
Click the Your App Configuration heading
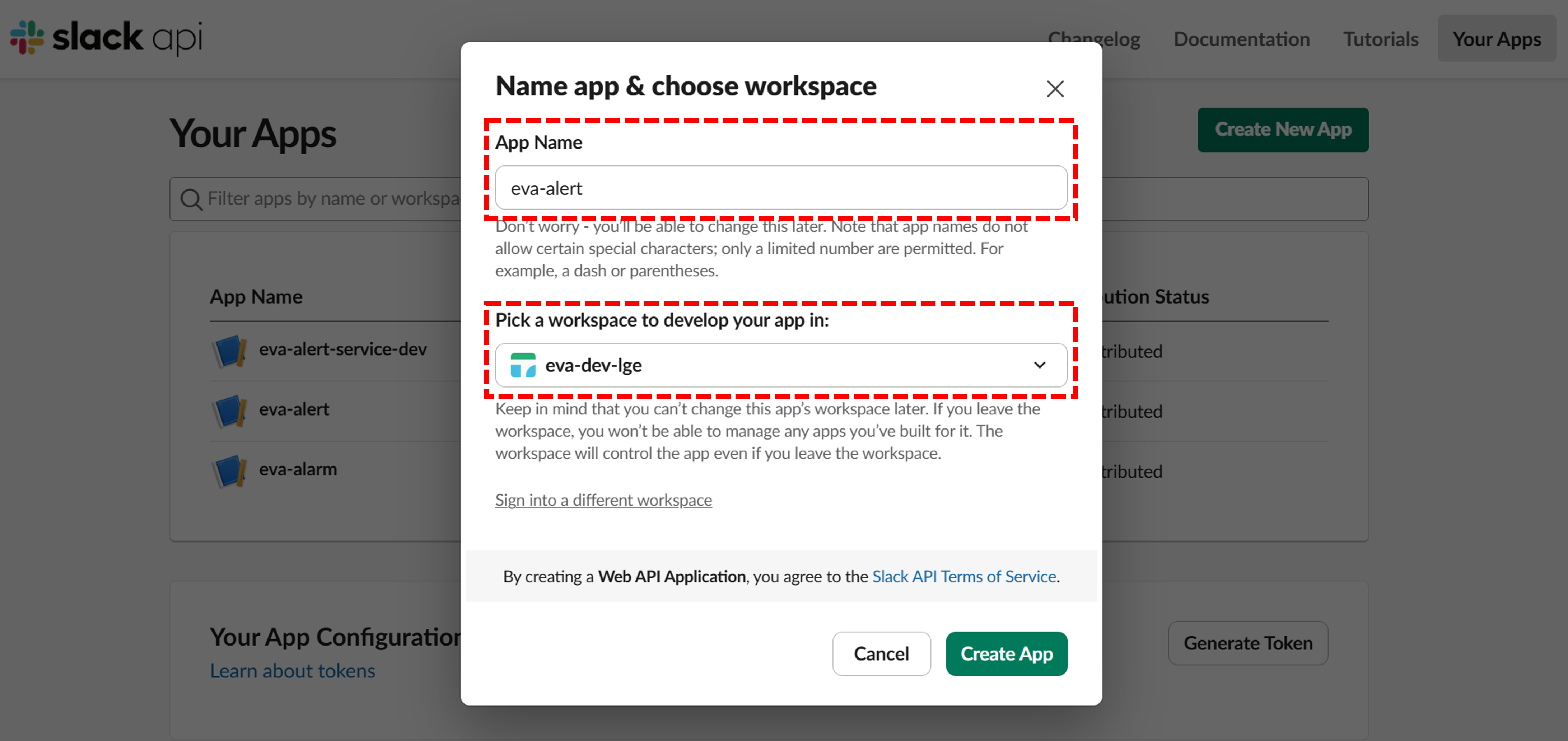click(335, 637)
